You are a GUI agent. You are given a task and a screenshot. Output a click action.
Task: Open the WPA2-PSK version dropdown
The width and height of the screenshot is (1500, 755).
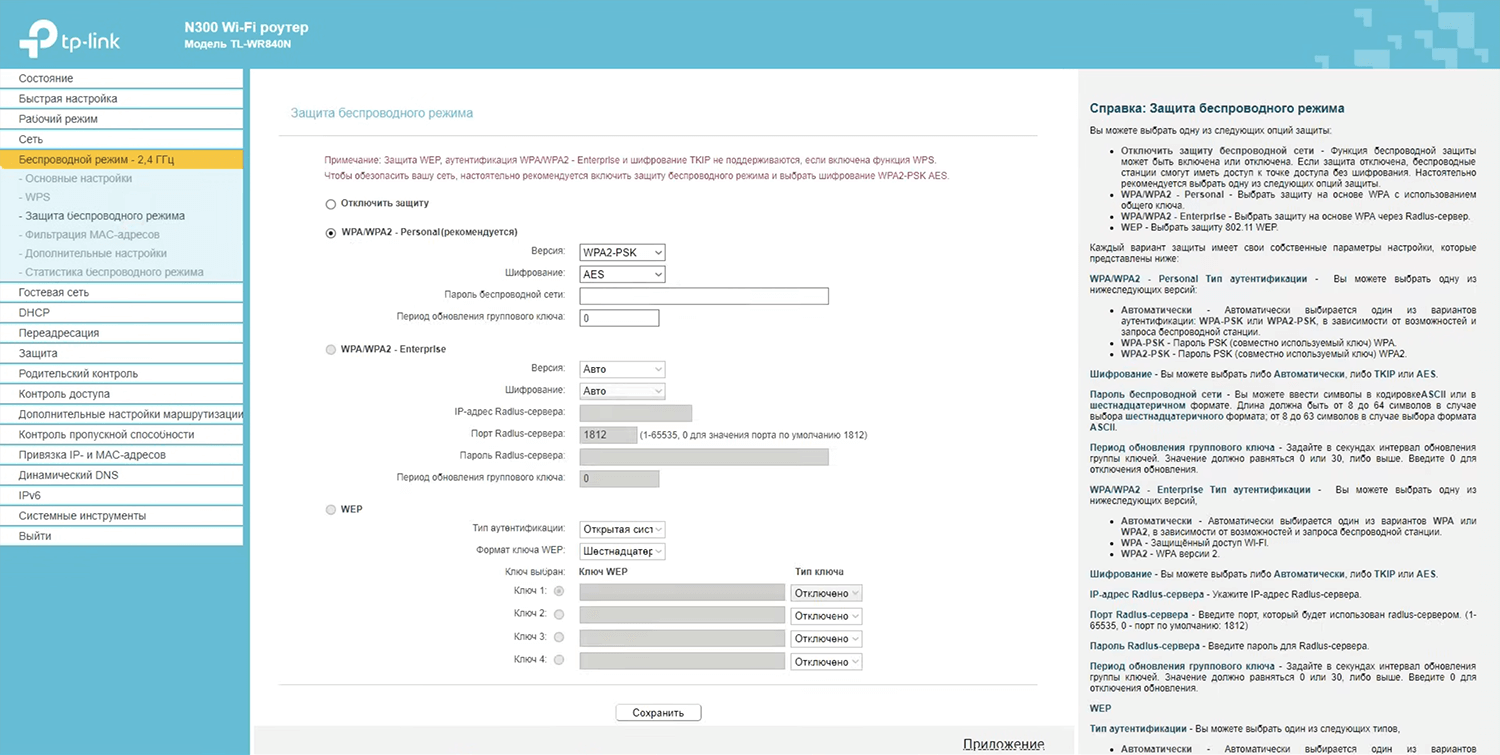click(x=622, y=253)
